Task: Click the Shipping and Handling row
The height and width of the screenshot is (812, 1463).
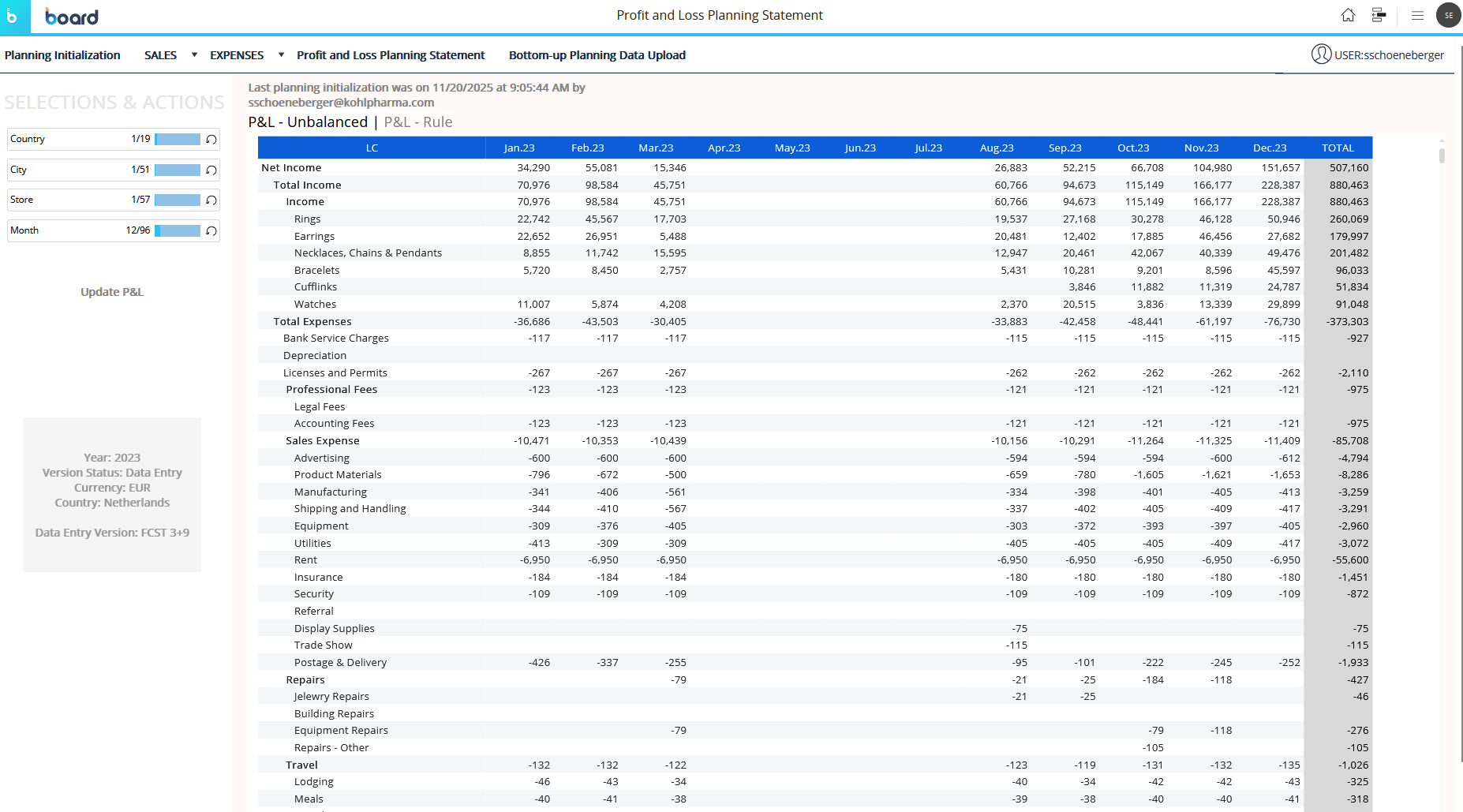Action: click(350, 509)
